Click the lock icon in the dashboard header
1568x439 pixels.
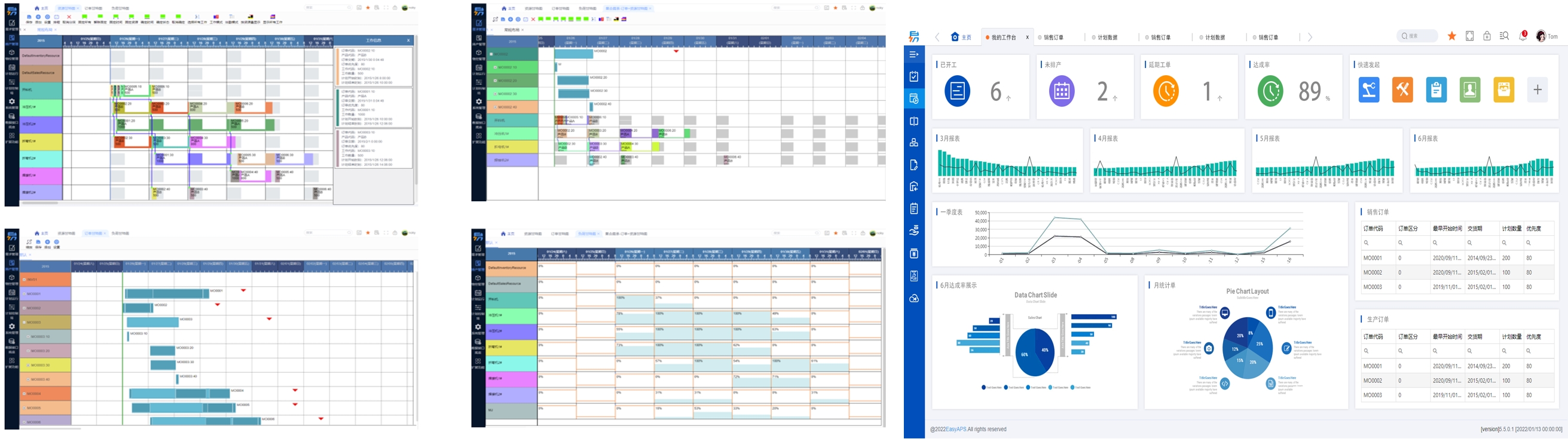1487,36
